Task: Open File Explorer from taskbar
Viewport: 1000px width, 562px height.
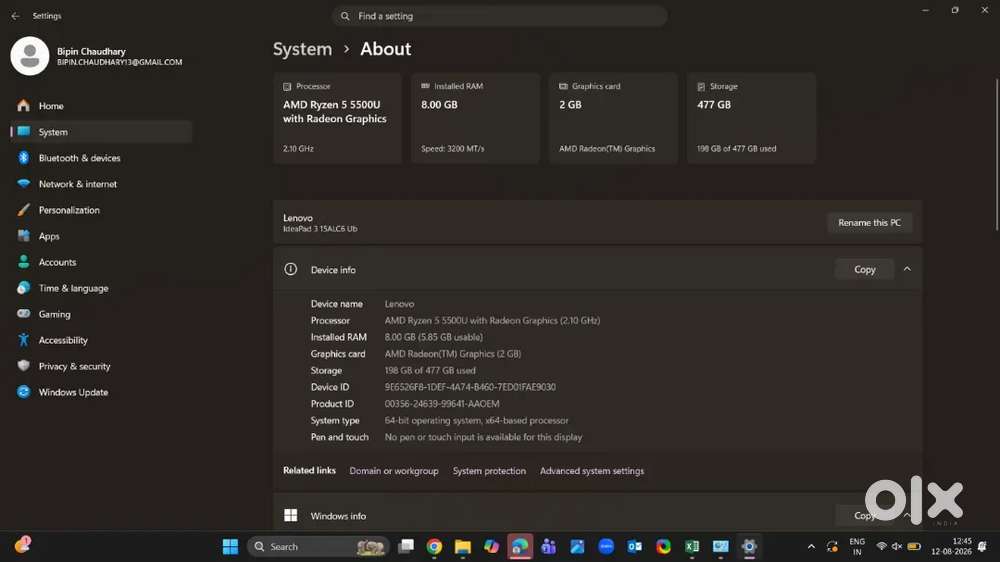Action: coord(463,547)
